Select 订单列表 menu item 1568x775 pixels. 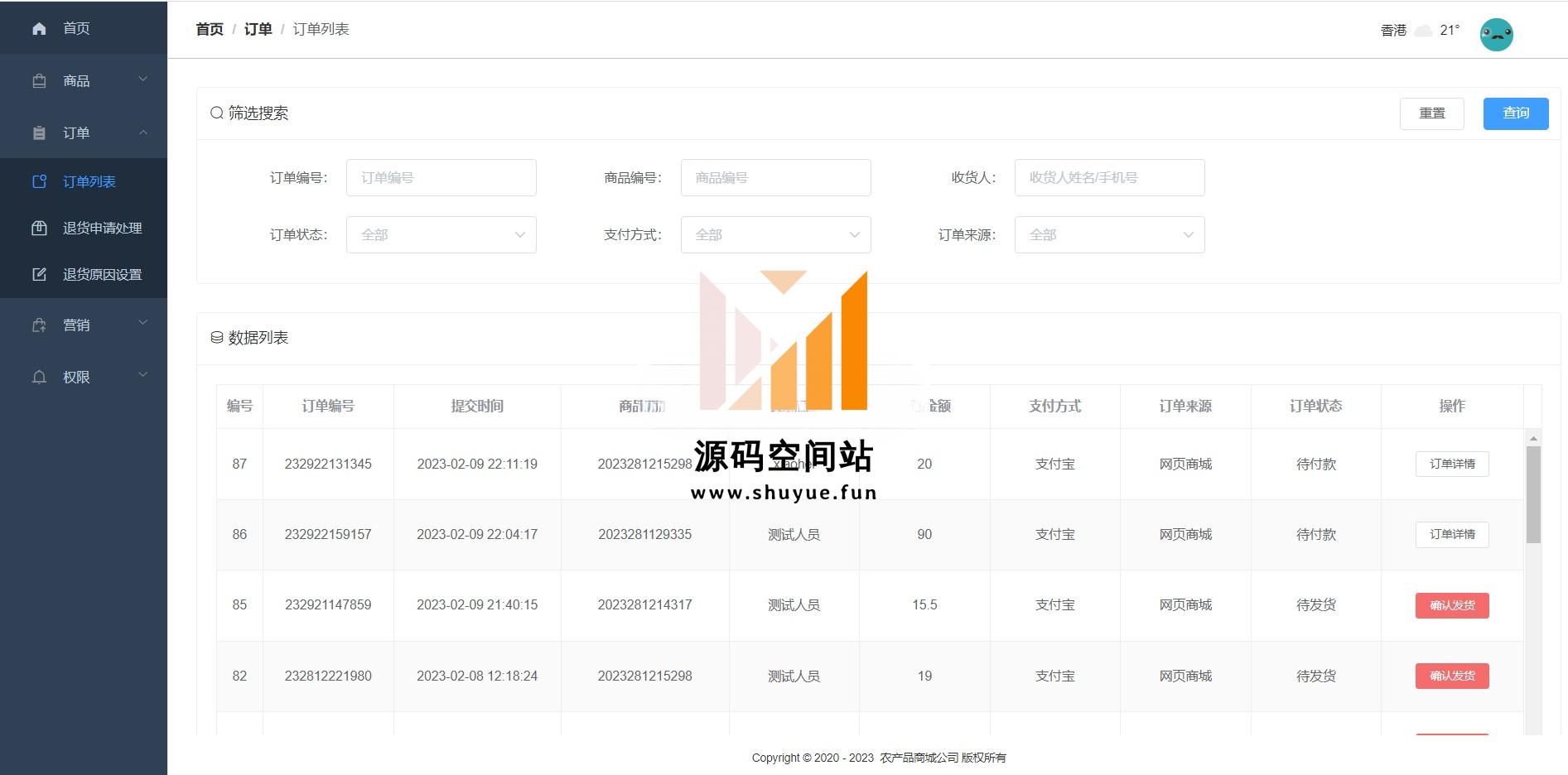tap(84, 181)
